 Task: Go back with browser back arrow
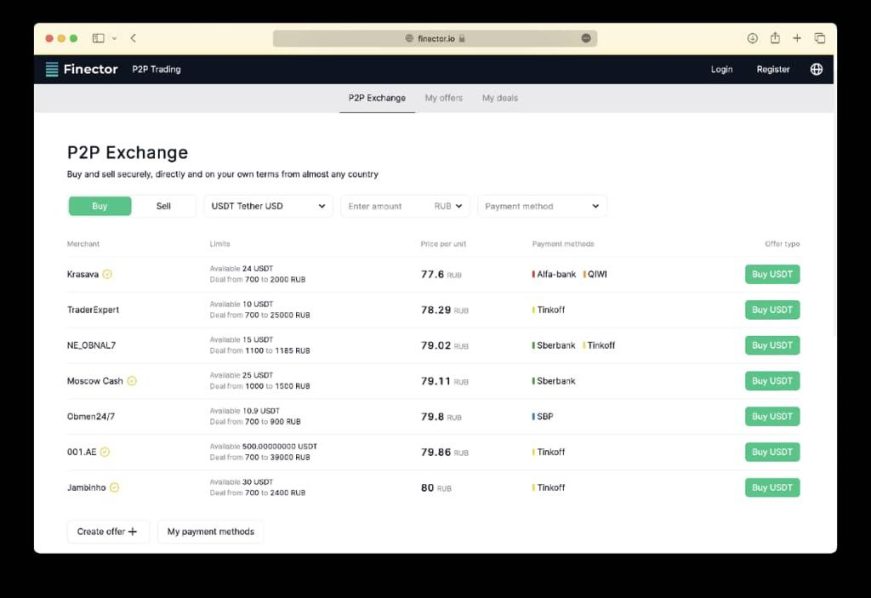click(x=133, y=38)
